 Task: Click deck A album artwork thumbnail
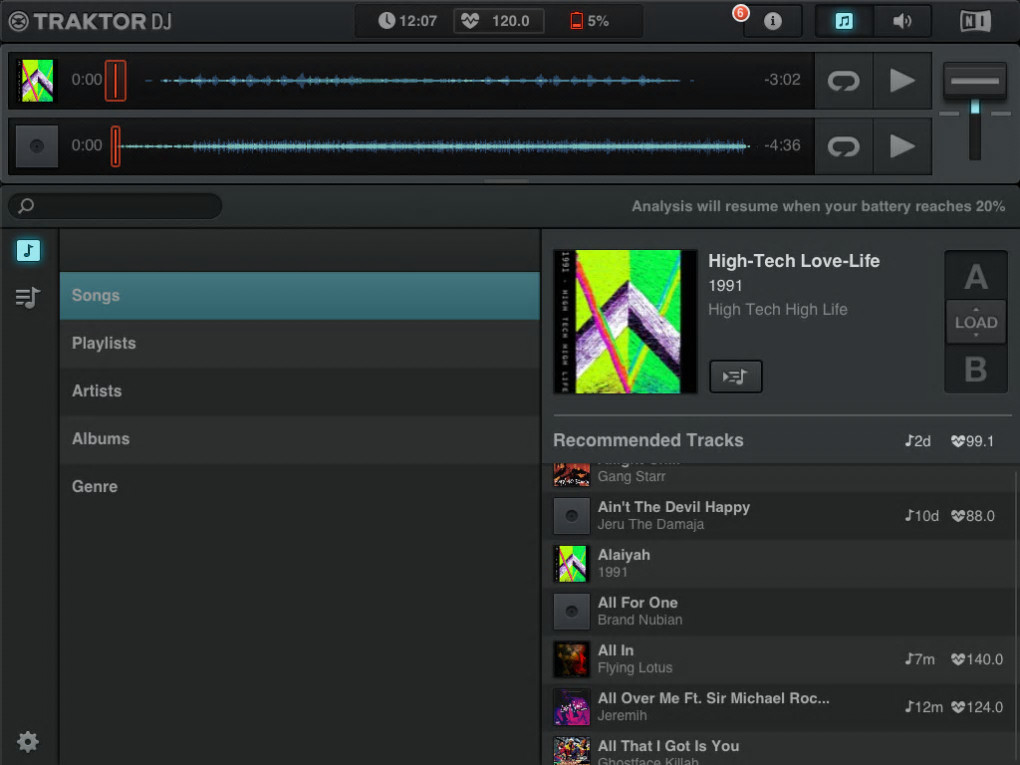(x=37, y=81)
